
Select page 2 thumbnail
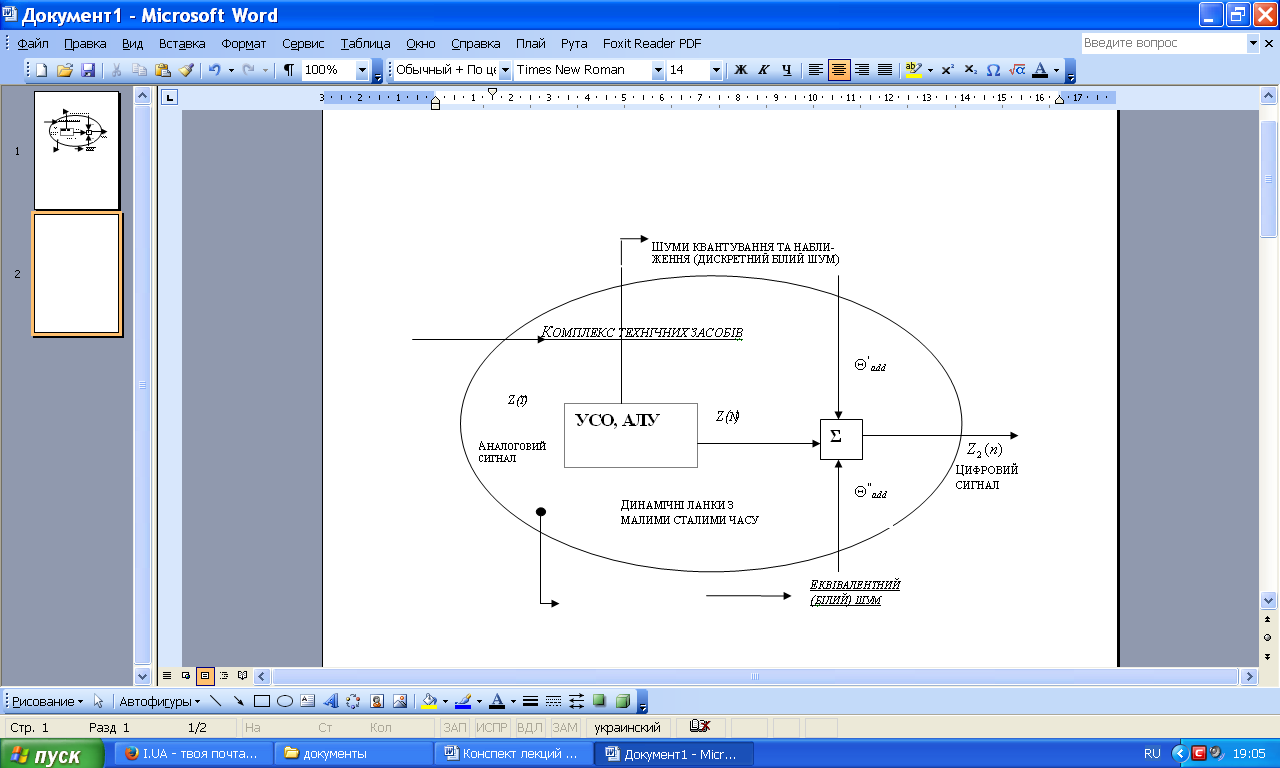77,273
